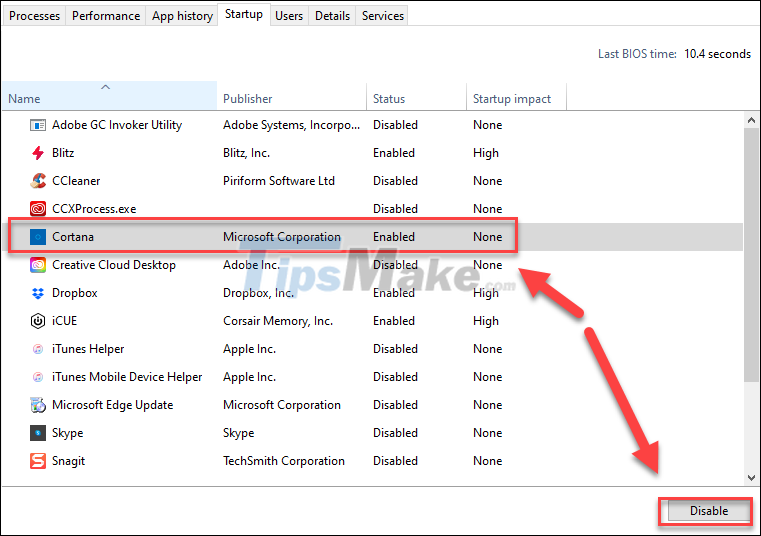Screen dimensions: 761x536
Task: Switch to the Processes tab
Action: [34, 16]
